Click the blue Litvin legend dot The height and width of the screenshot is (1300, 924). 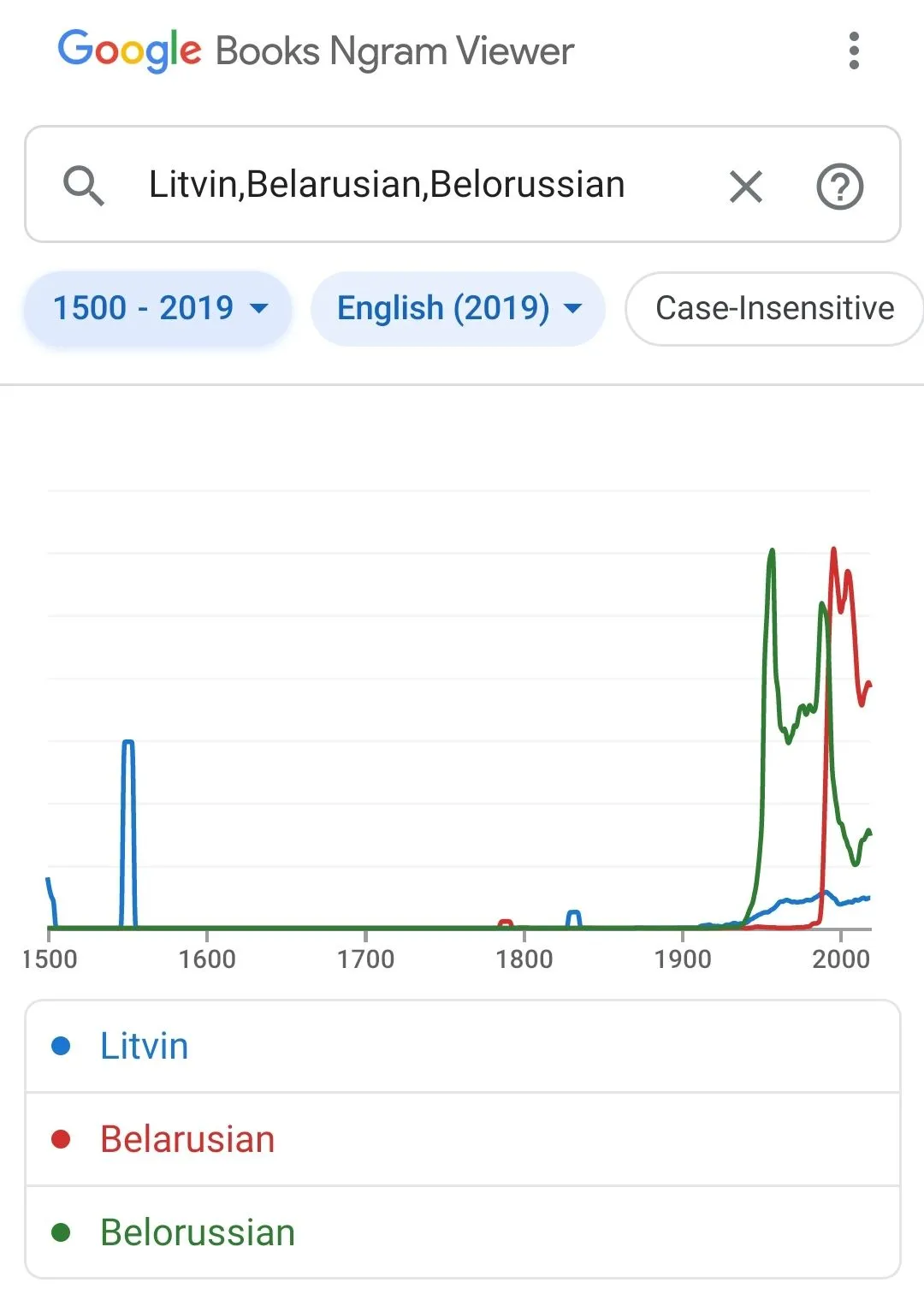(x=61, y=1046)
